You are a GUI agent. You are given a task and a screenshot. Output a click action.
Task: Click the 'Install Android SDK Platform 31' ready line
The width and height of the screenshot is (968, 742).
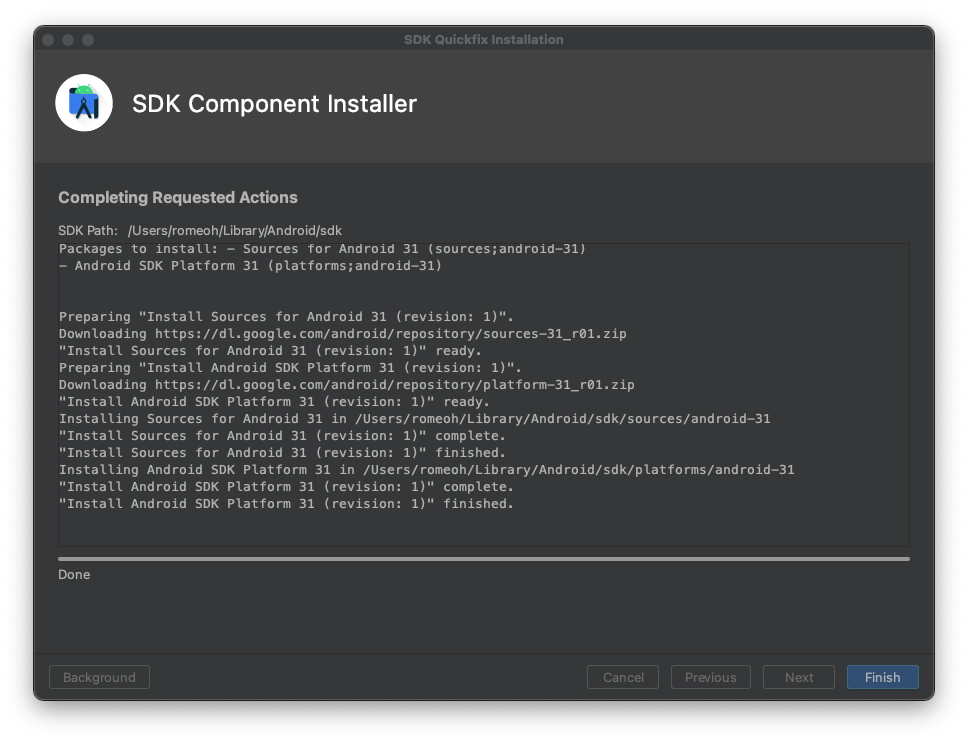pyautogui.click(x=274, y=401)
